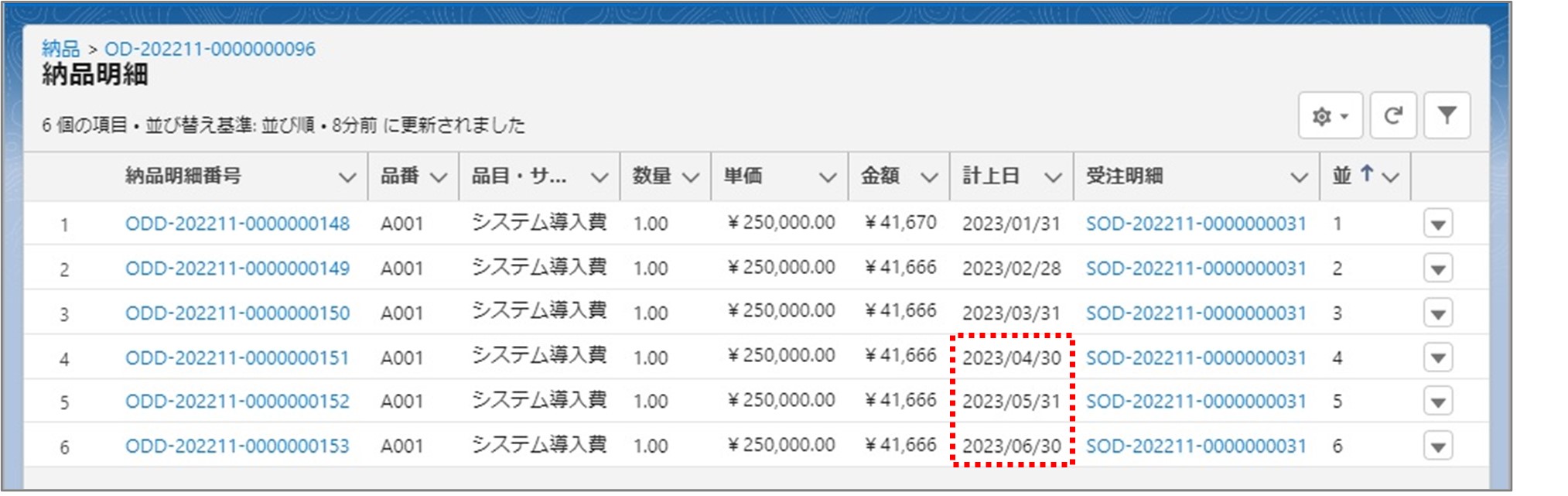Open SOD-202211-0000000031 link in row 1

coord(1196,224)
